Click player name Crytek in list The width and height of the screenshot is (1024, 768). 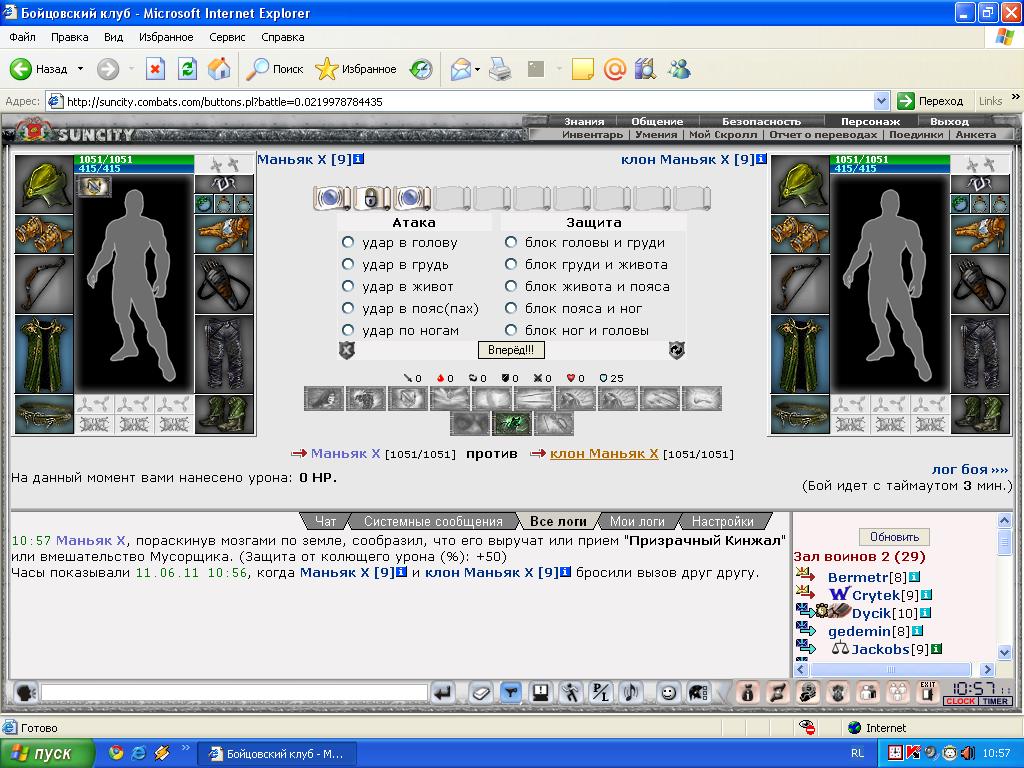(x=876, y=596)
